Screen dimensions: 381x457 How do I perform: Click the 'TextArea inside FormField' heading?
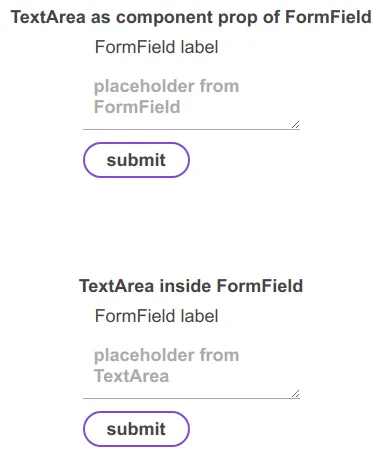191,286
